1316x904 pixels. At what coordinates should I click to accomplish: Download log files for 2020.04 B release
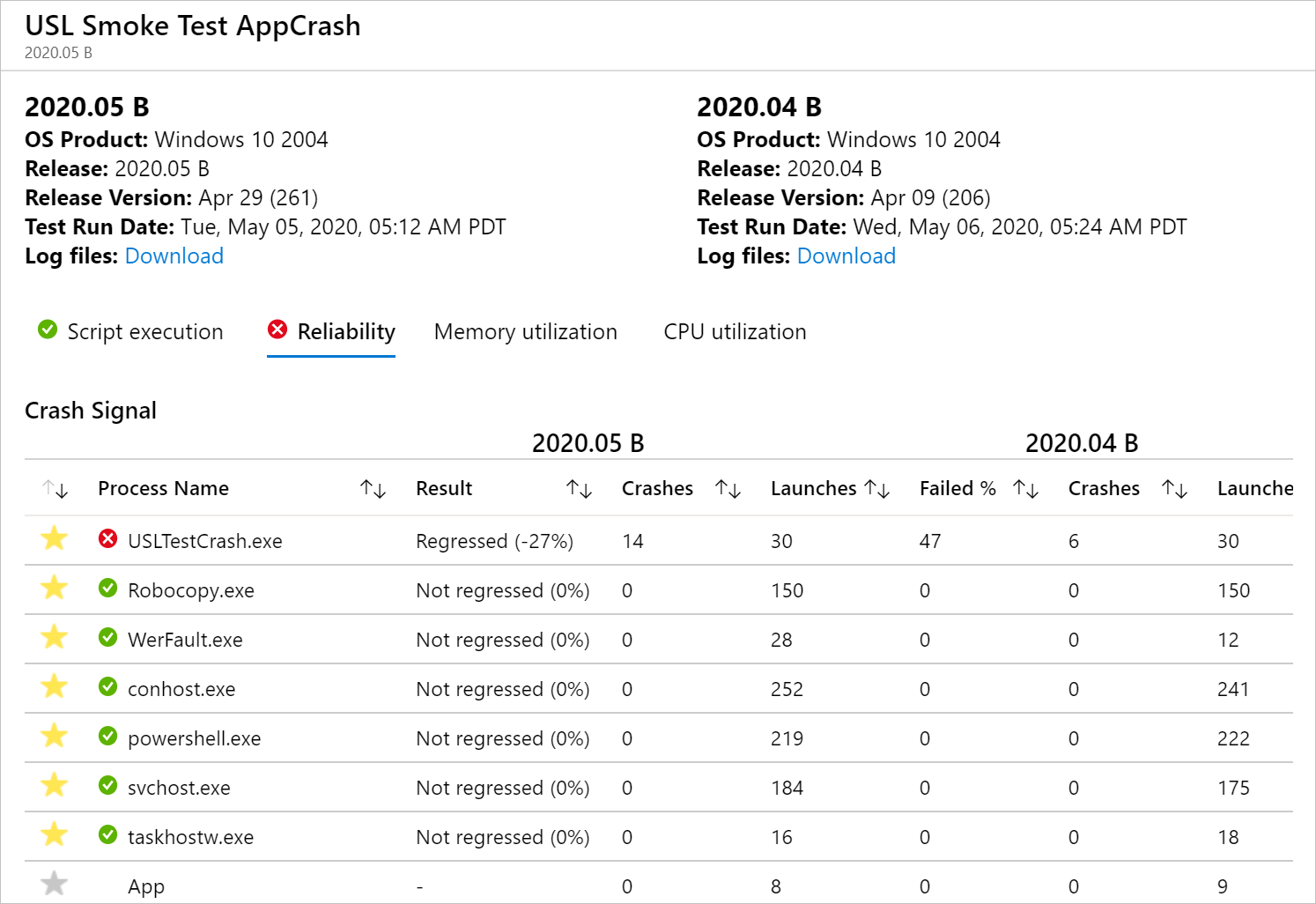[846, 256]
